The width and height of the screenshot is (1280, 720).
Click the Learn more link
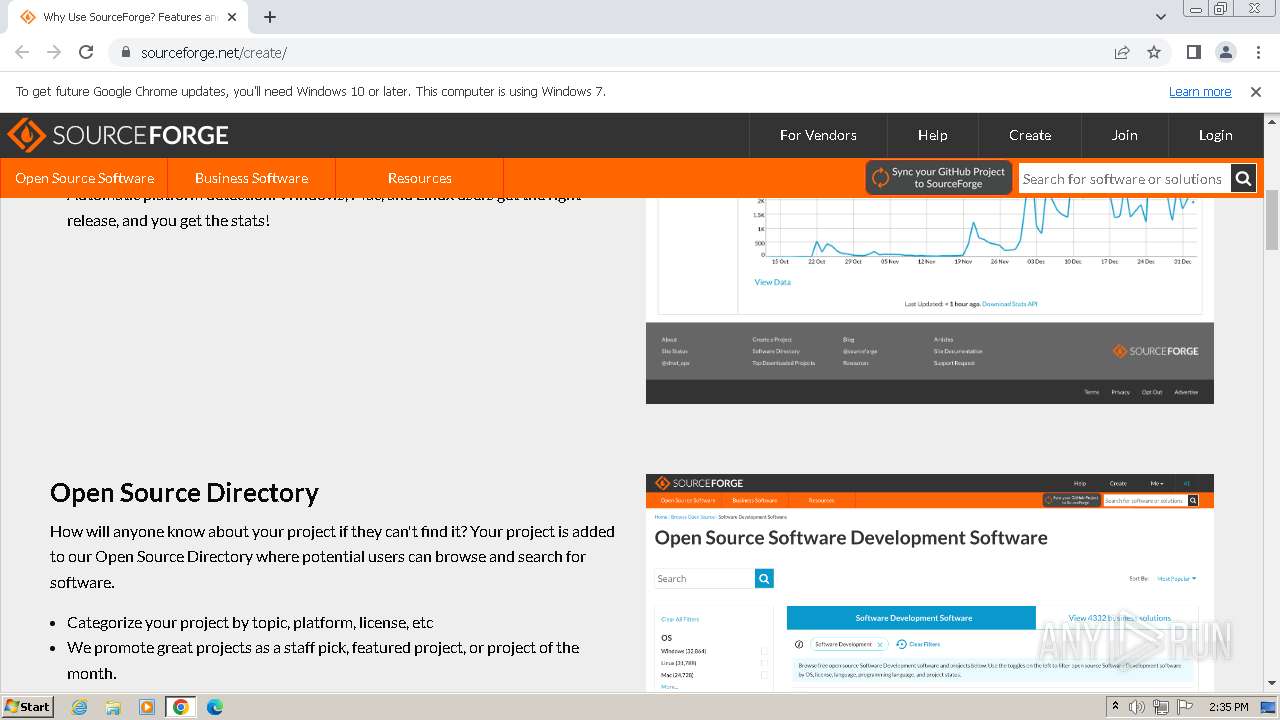click(1200, 92)
